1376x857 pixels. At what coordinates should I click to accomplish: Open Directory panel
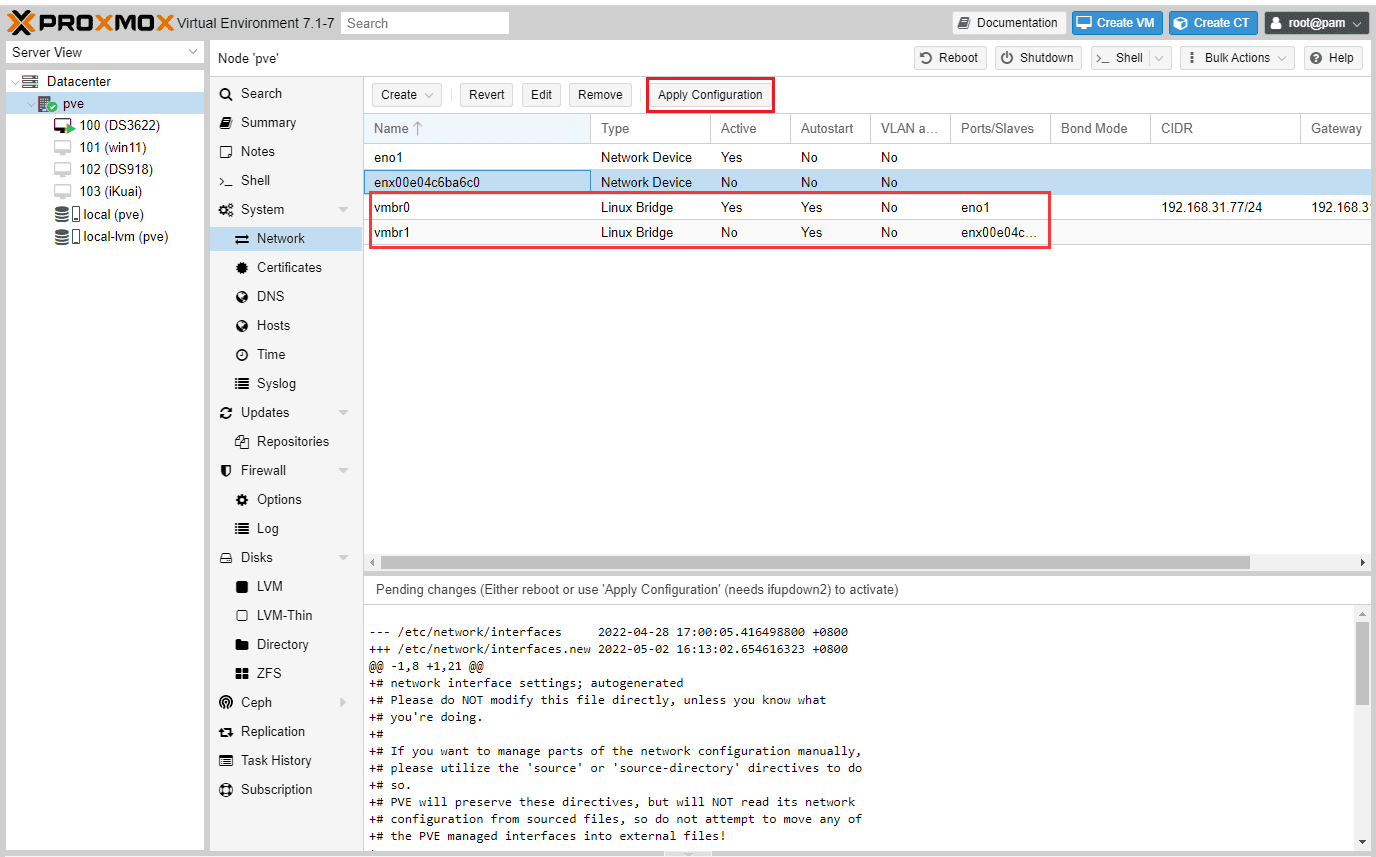(x=285, y=644)
